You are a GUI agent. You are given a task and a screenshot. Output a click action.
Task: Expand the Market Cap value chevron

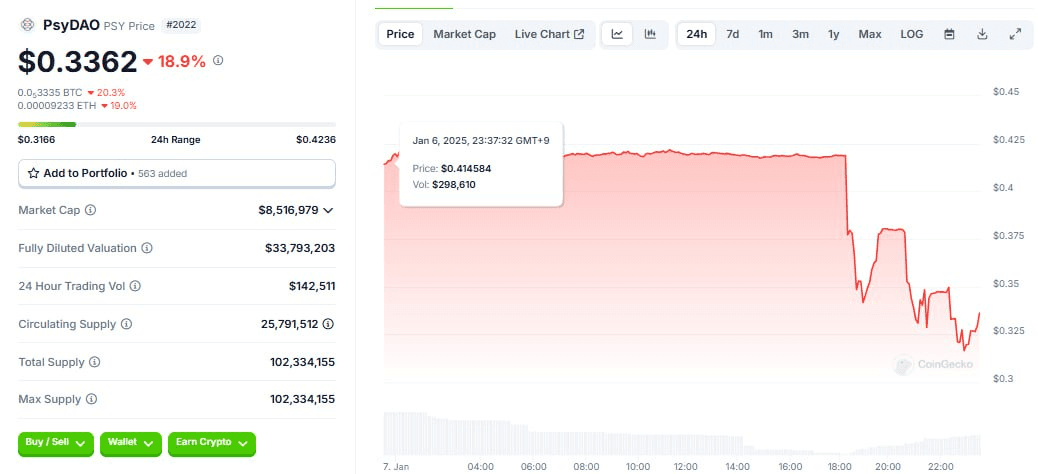329,210
